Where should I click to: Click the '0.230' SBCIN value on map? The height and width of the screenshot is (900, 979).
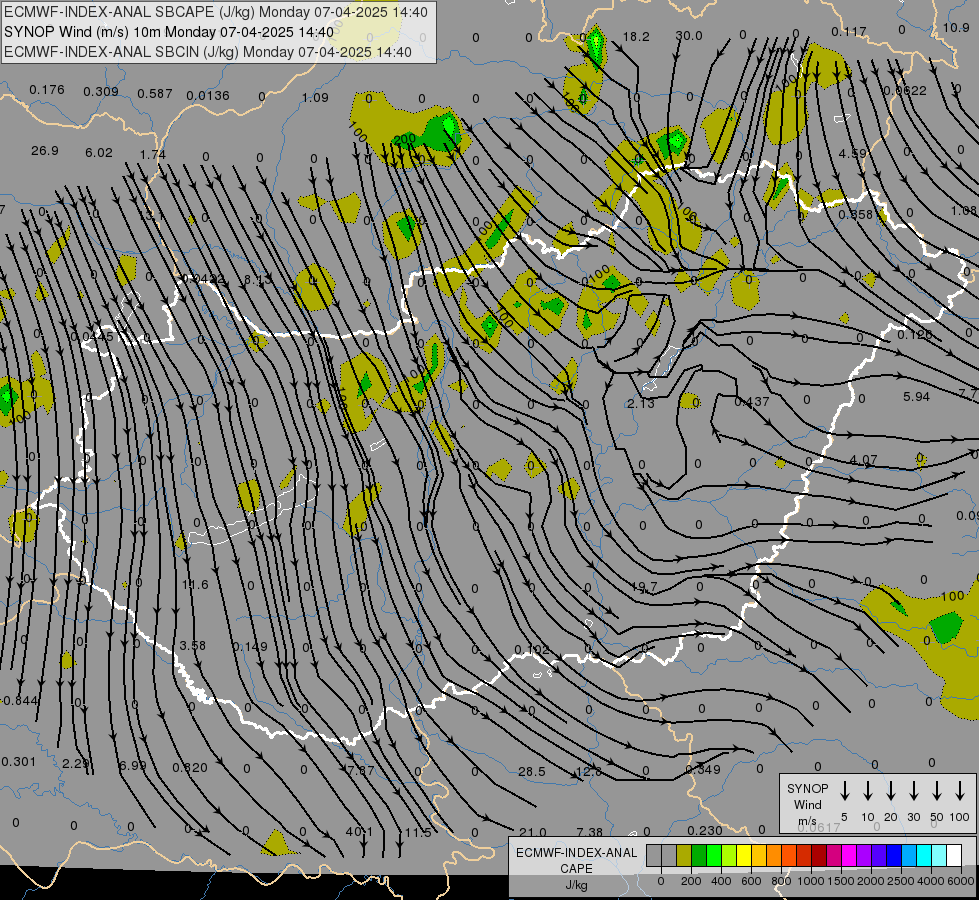[704, 831]
